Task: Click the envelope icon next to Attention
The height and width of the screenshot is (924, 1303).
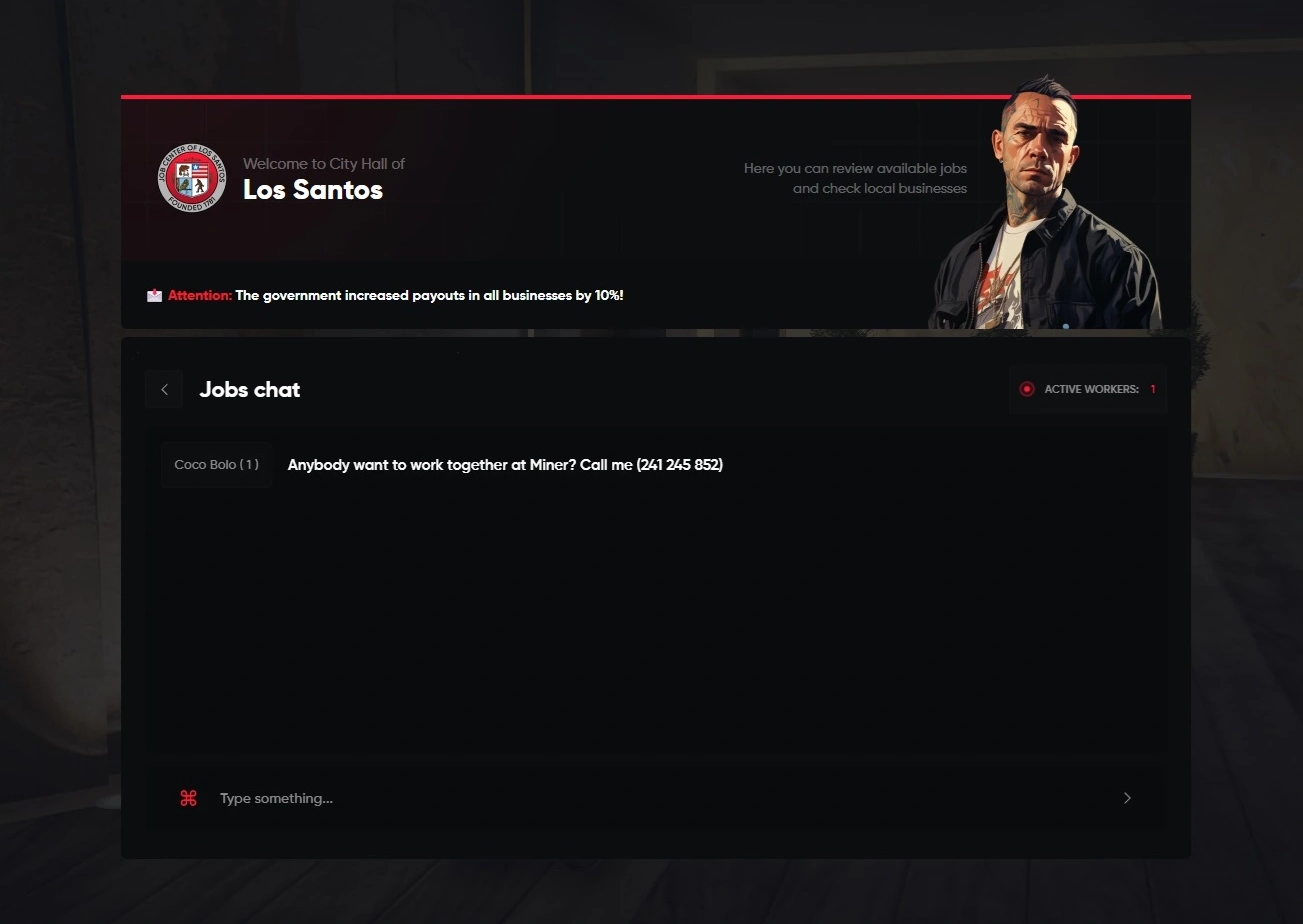Action: coord(154,295)
